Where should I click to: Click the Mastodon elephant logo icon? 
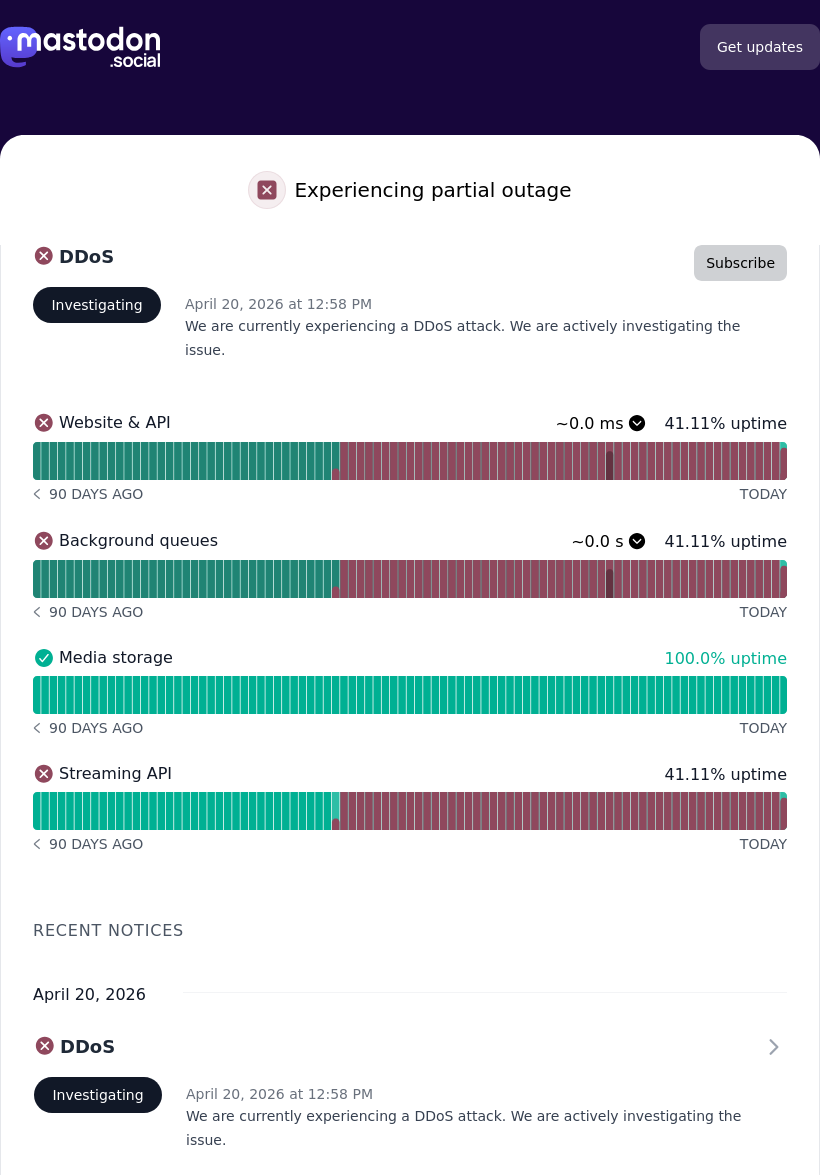18,46
